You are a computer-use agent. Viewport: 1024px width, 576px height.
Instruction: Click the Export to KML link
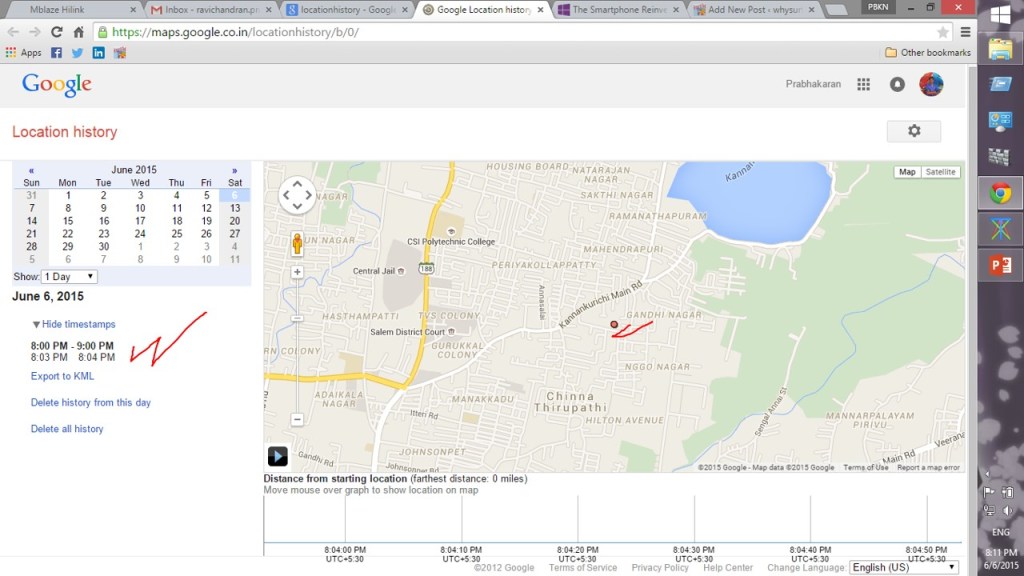62,376
